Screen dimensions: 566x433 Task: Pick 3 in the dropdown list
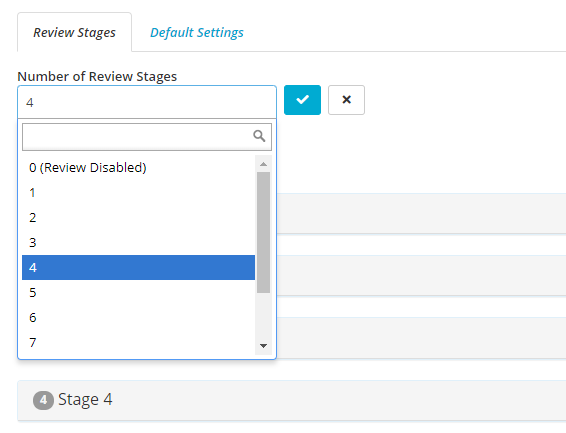pos(139,242)
